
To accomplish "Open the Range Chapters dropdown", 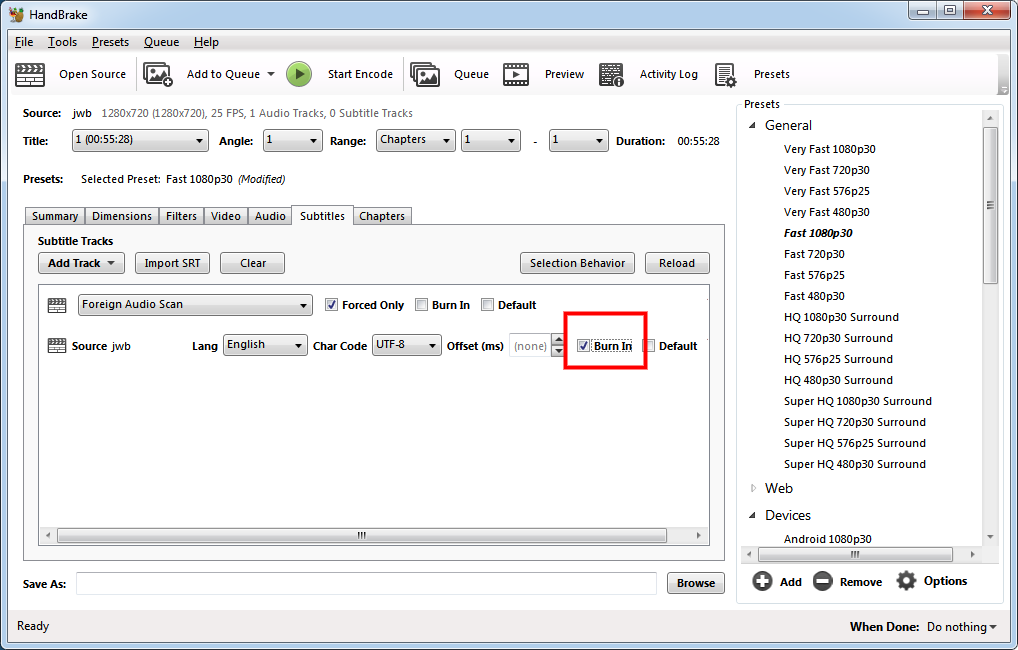I will [416, 140].
